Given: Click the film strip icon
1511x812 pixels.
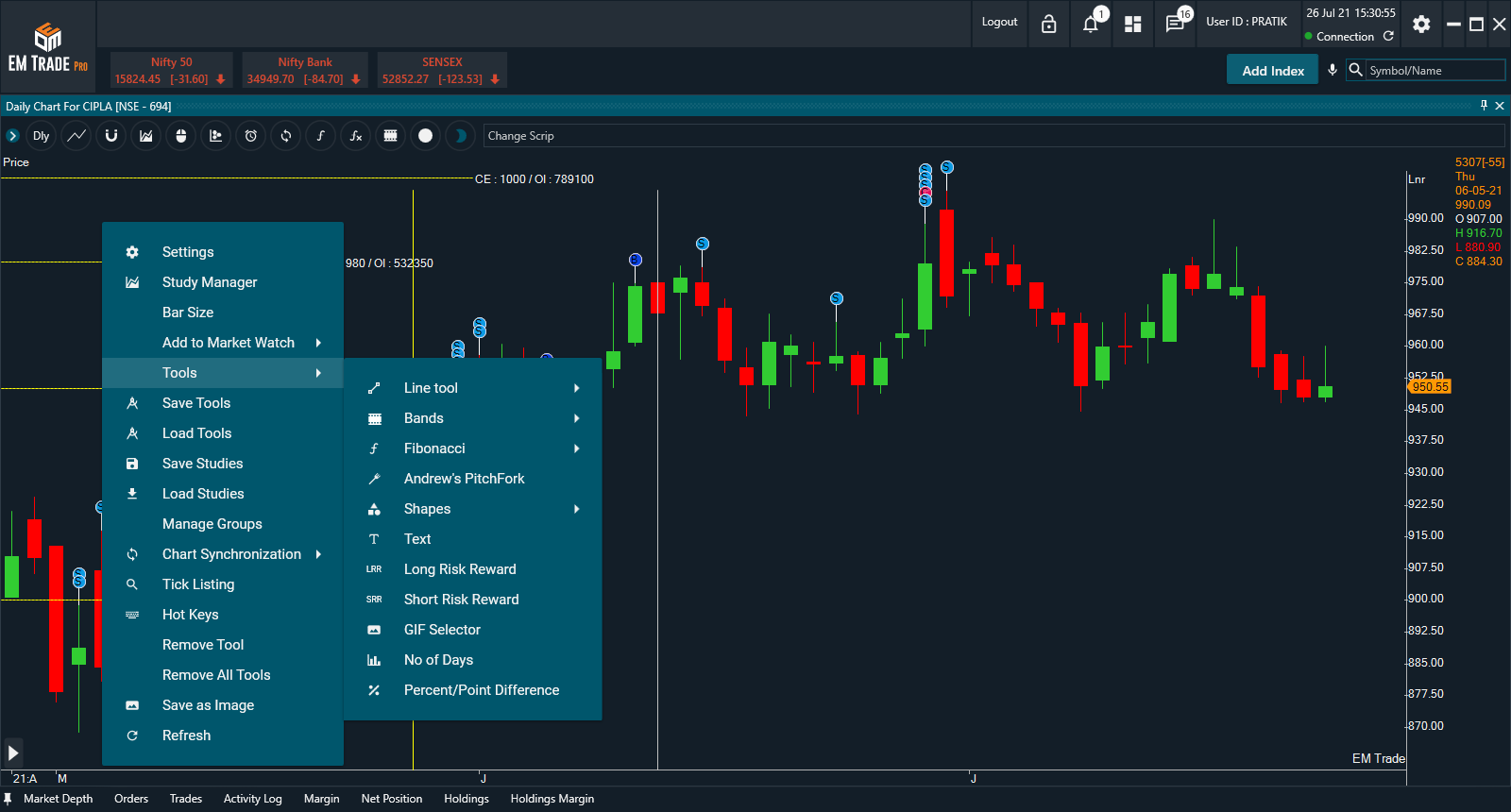Looking at the screenshot, I should (390, 136).
